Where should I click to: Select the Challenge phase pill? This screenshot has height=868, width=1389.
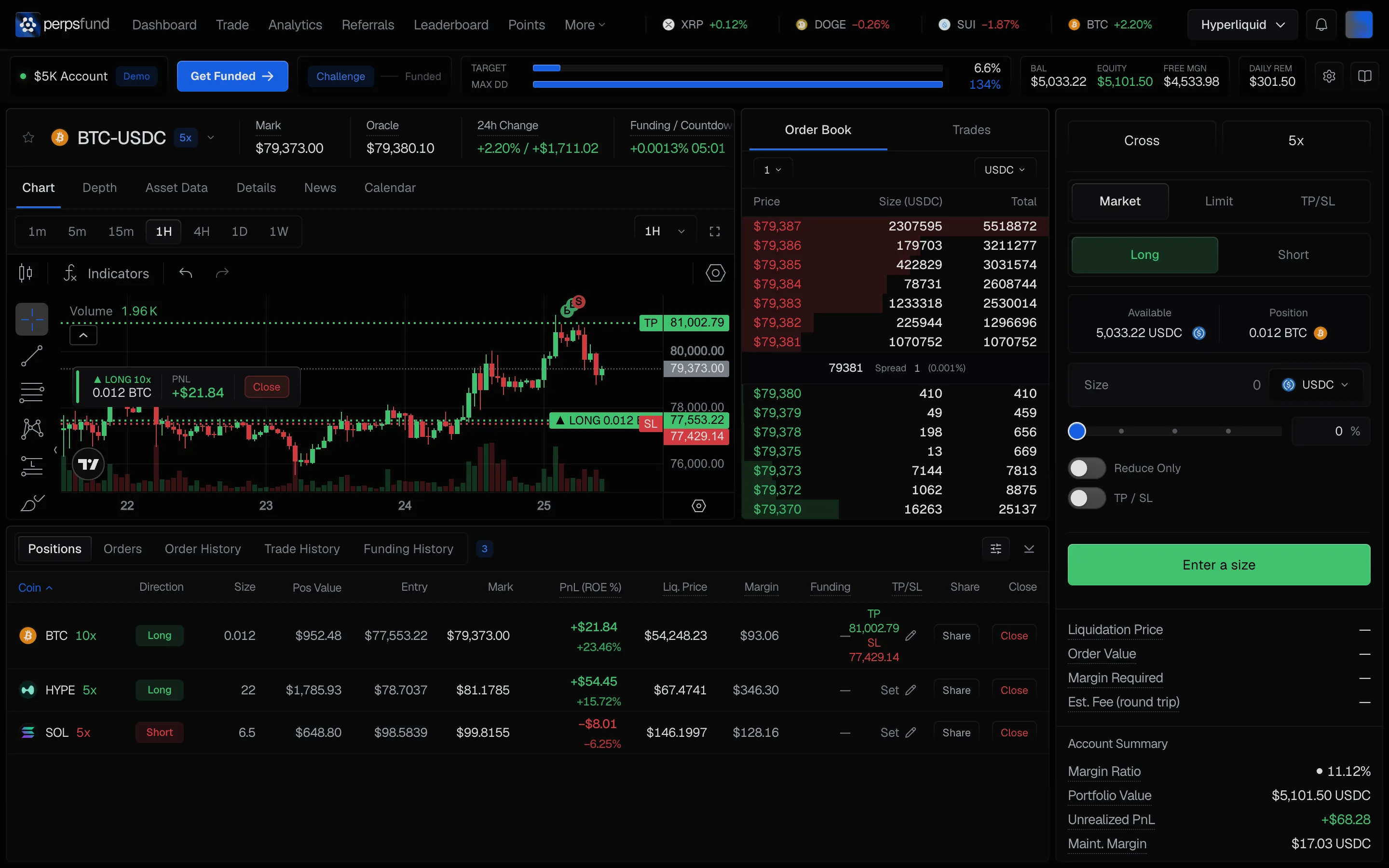click(340, 76)
